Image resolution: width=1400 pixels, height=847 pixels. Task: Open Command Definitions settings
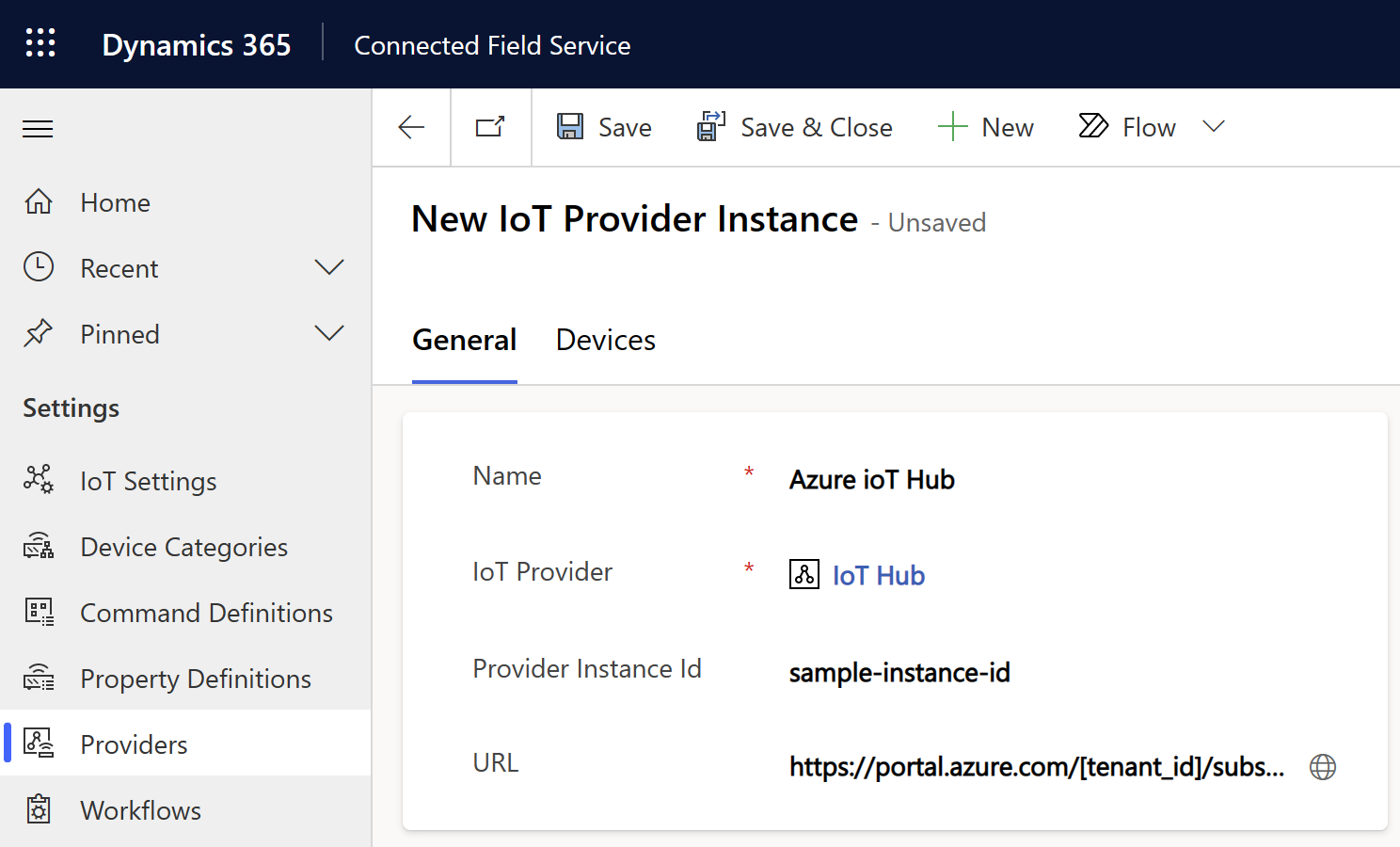pos(206,613)
